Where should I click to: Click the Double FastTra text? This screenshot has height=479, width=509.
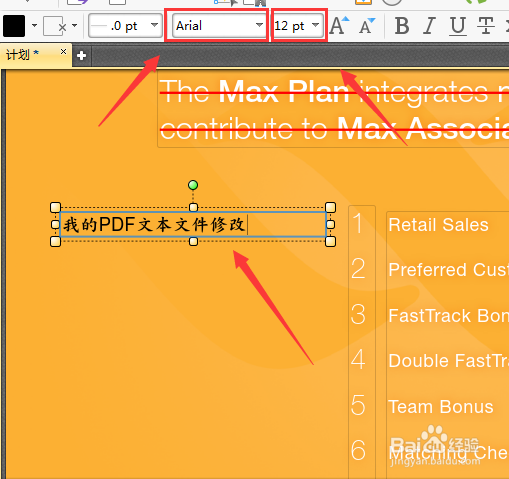[x=448, y=361]
